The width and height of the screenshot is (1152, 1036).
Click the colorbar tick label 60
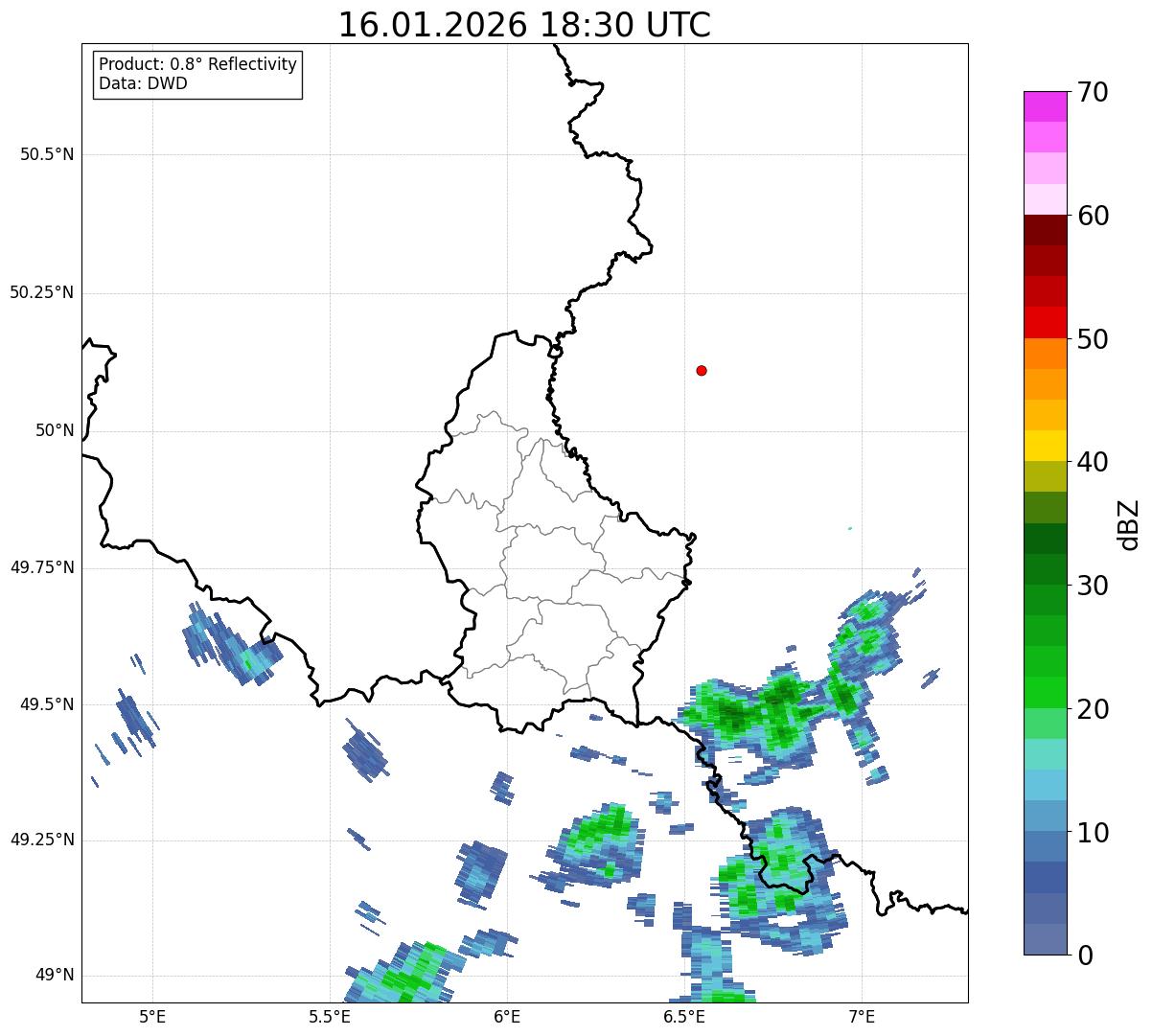point(1093,216)
